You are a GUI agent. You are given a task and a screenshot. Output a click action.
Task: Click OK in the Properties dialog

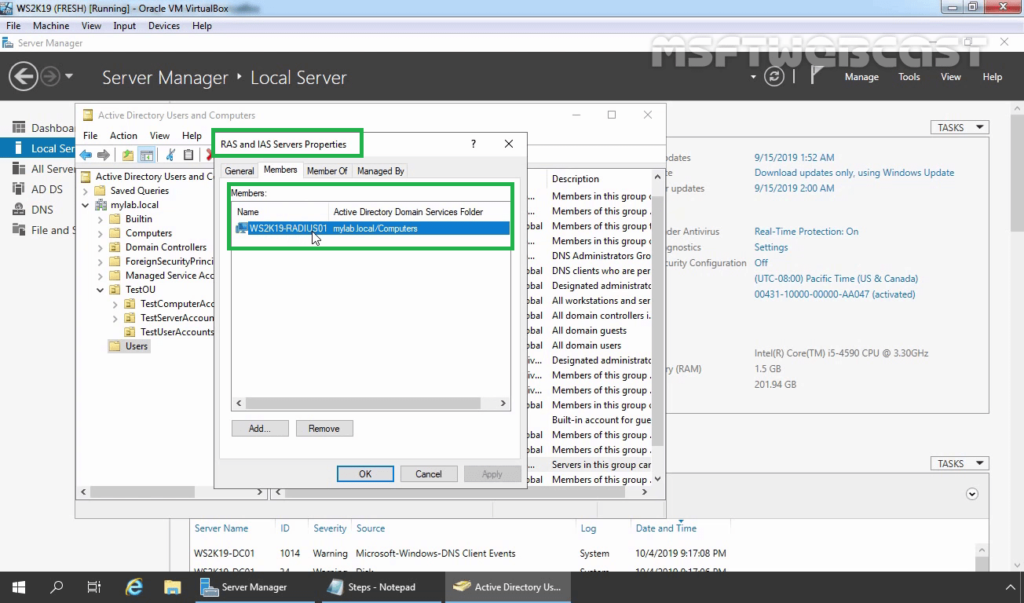click(x=365, y=474)
